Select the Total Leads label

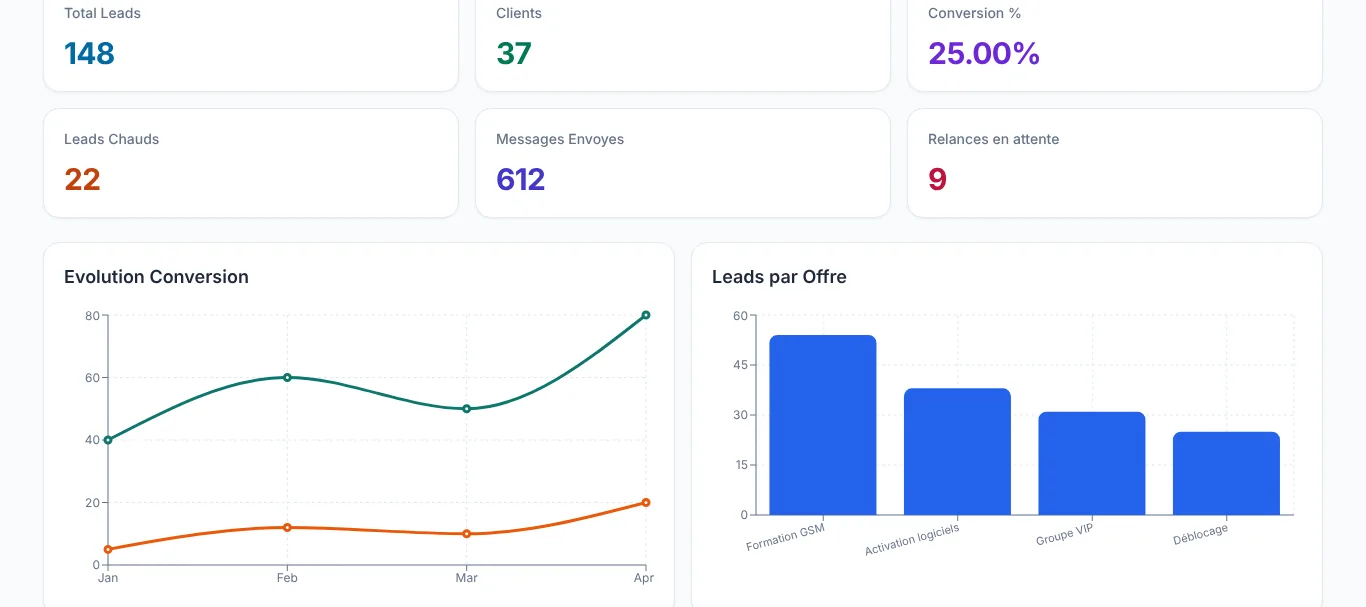(102, 13)
